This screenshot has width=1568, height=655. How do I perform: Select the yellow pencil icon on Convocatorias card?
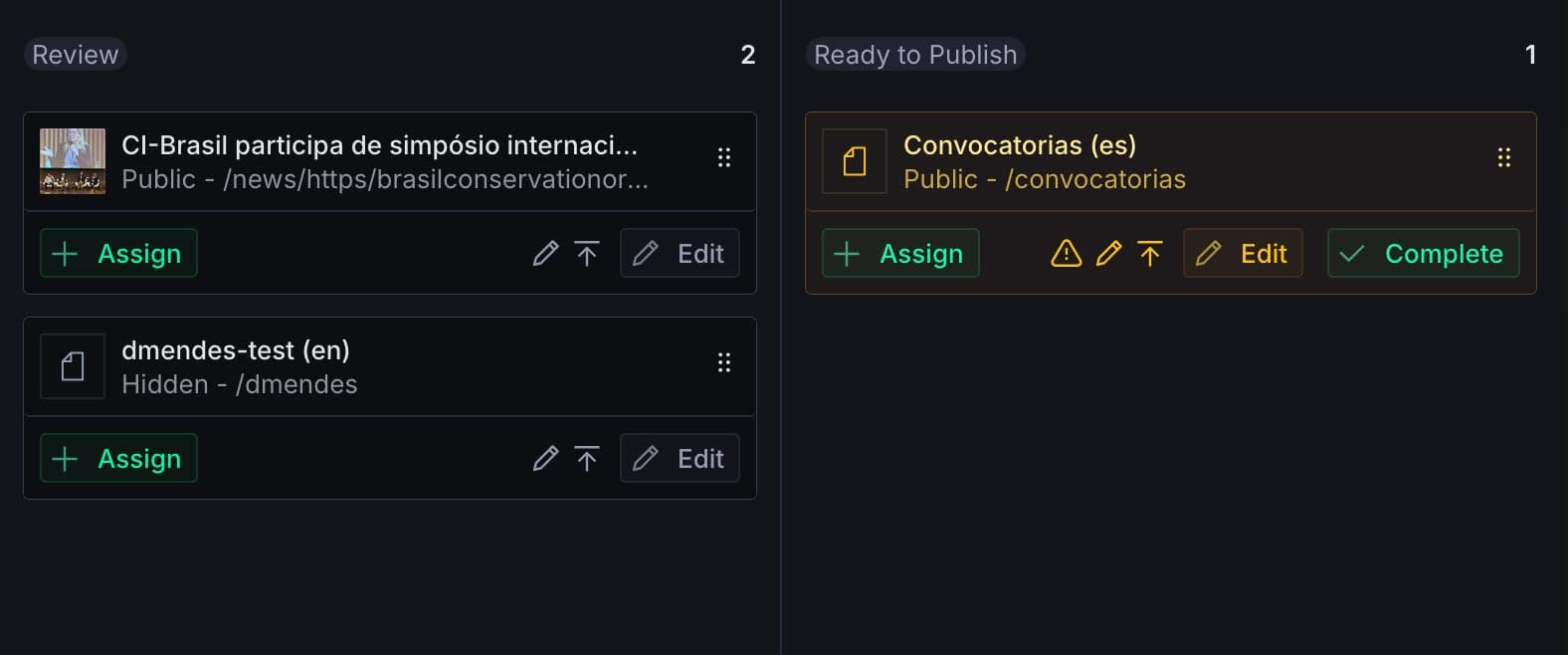click(1107, 254)
